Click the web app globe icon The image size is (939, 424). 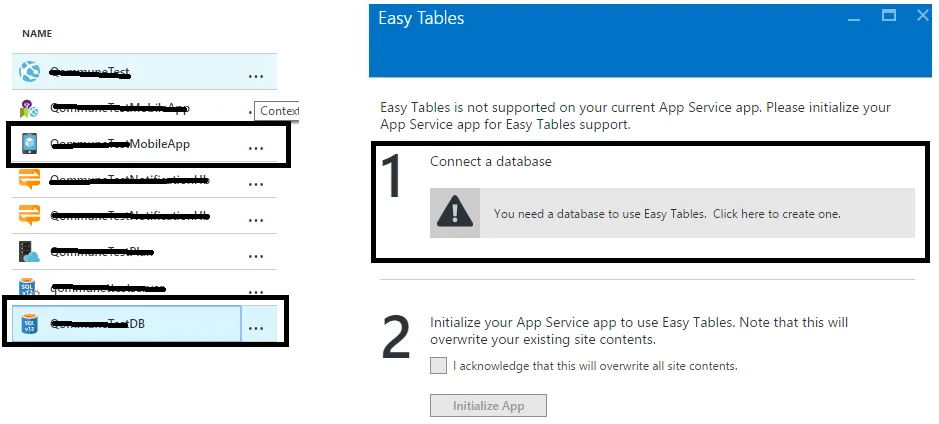click(29, 72)
